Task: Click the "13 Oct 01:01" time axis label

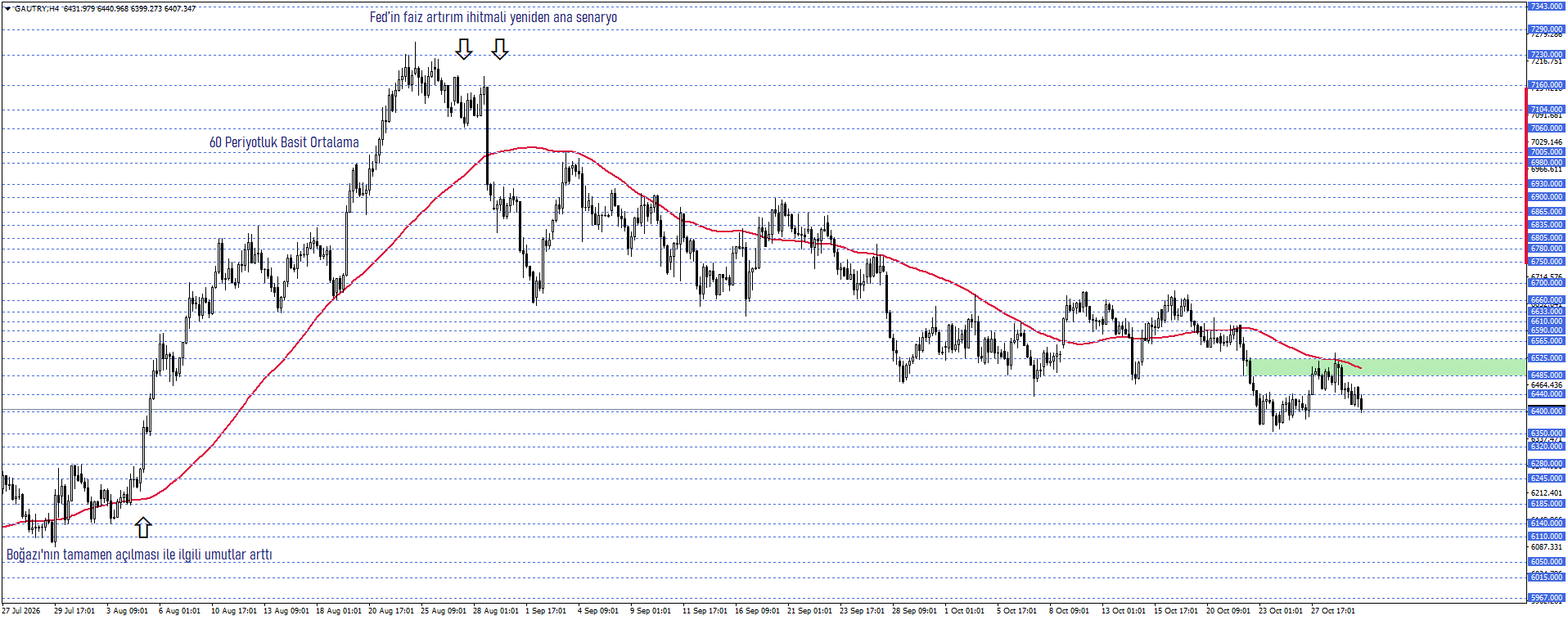Action: point(1124,611)
